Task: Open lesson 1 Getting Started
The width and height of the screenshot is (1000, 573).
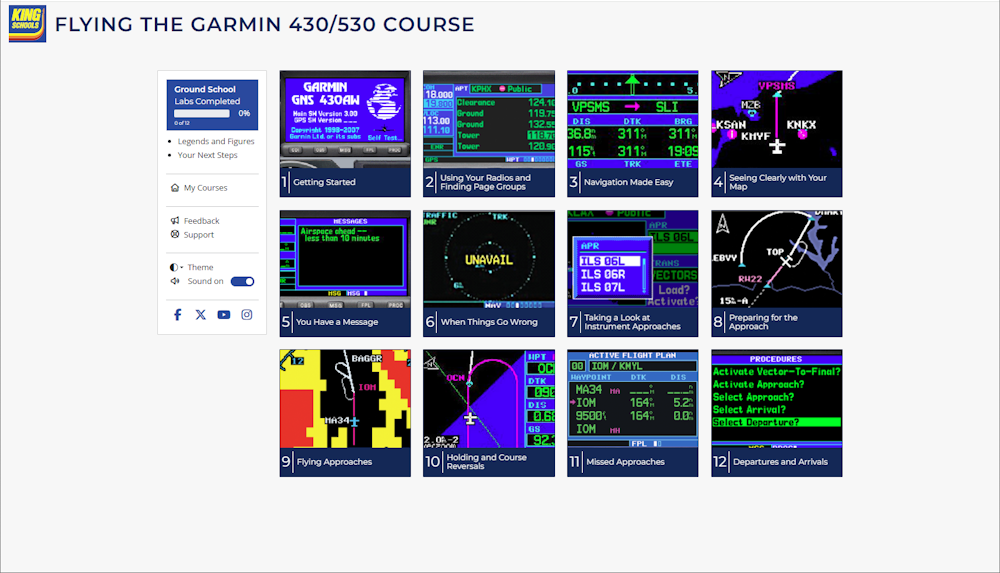Action: 345,133
